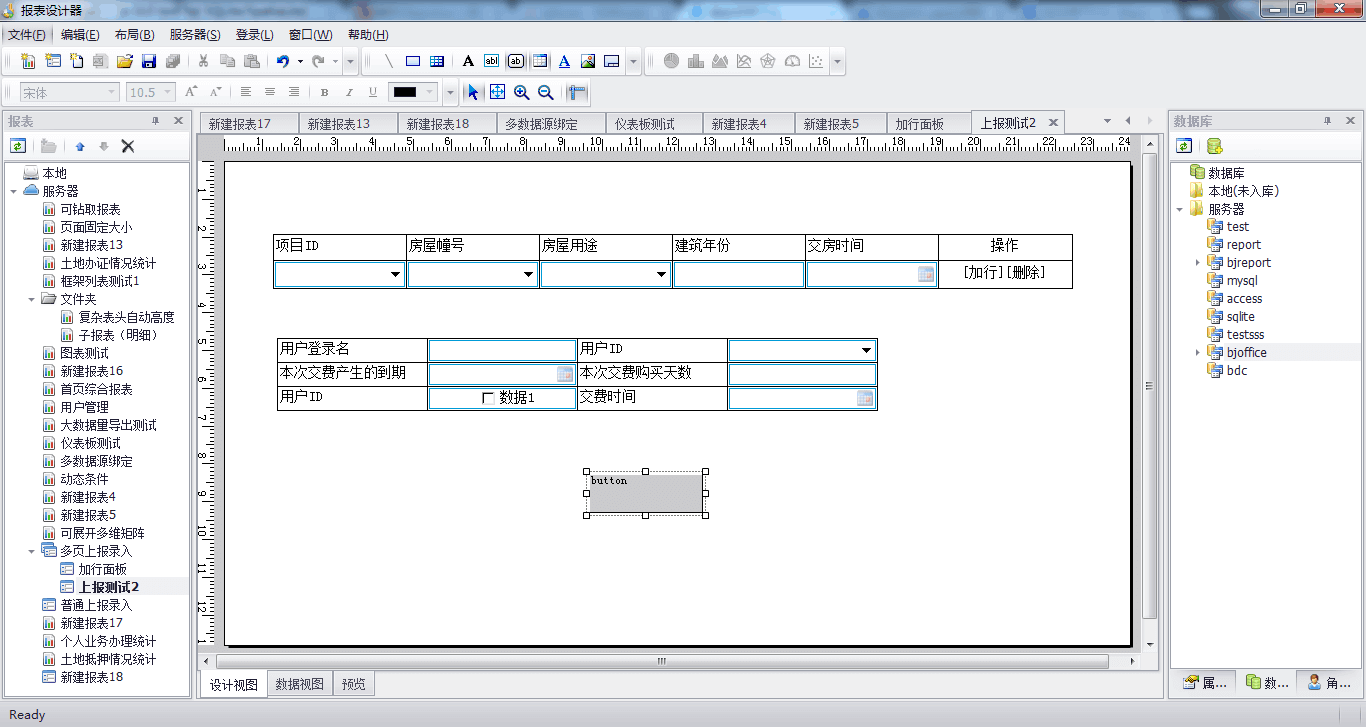Click the save all icon

click(173, 61)
